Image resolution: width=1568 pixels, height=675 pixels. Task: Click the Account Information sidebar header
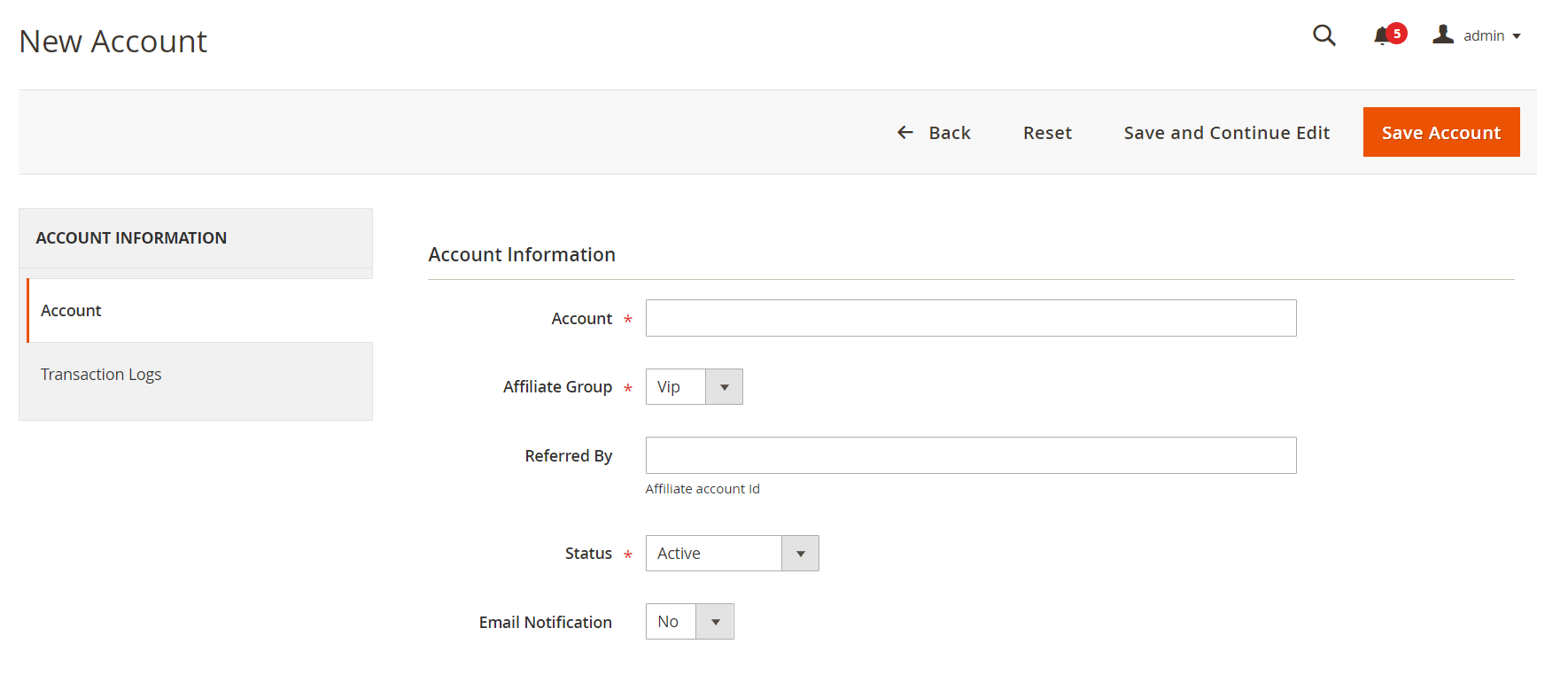click(x=131, y=238)
